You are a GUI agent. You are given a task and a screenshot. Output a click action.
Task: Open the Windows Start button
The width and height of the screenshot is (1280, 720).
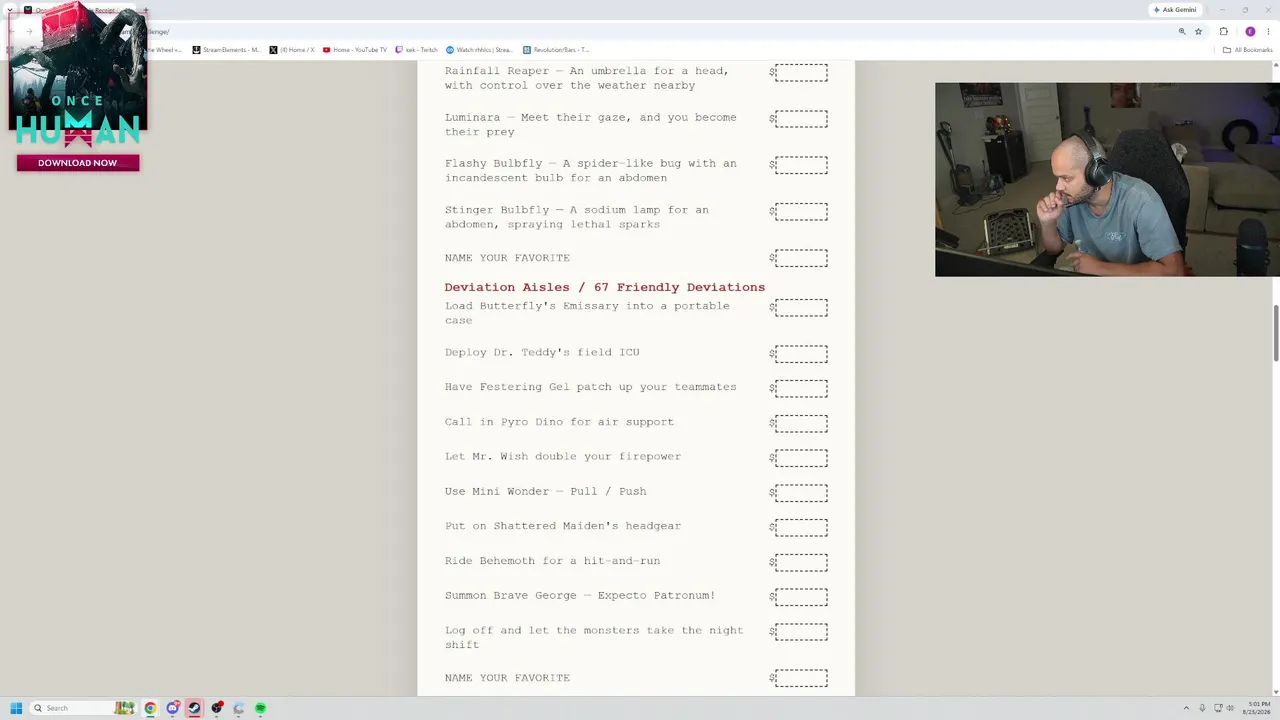tap(16, 708)
